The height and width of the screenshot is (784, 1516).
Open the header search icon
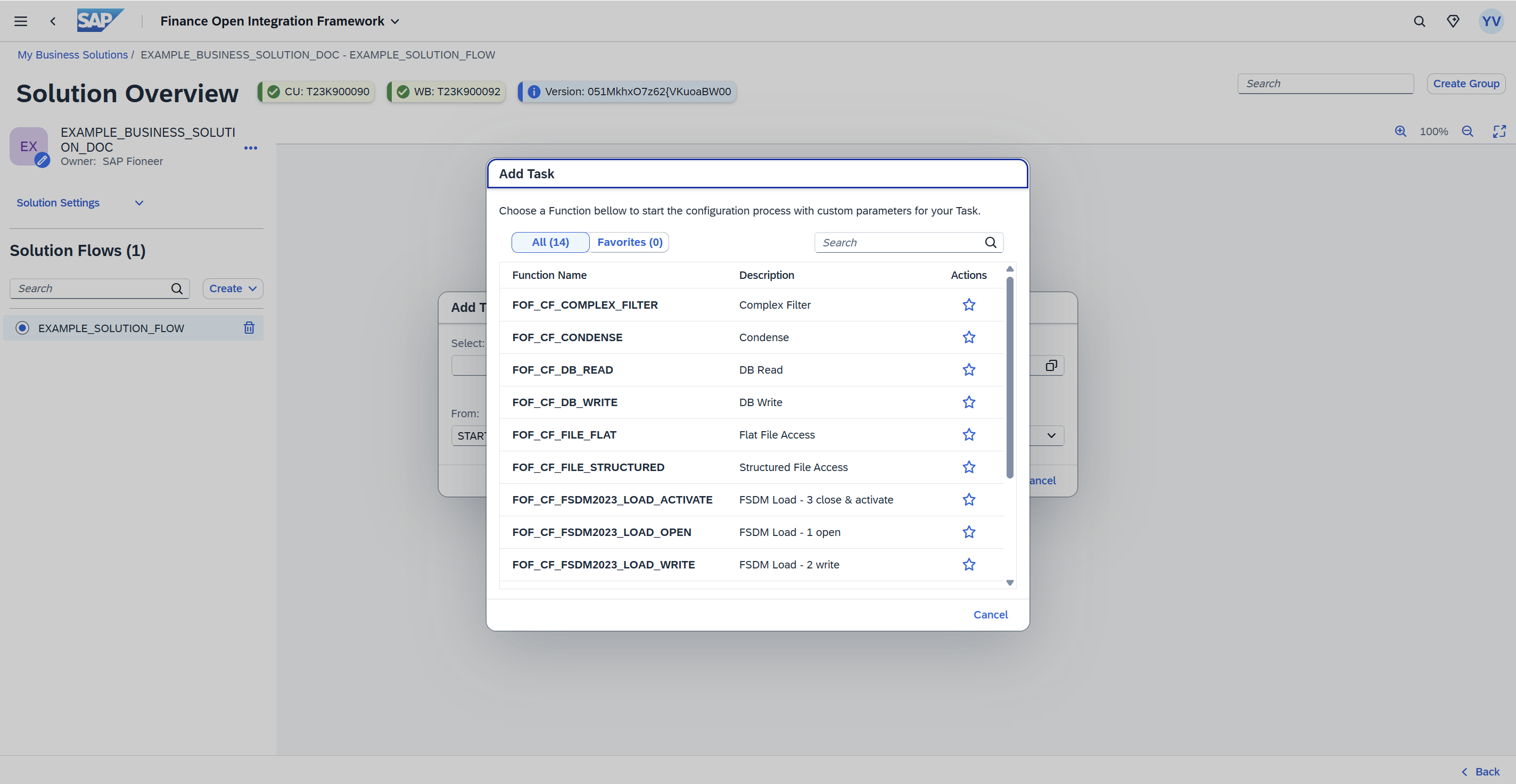click(x=1420, y=21)
